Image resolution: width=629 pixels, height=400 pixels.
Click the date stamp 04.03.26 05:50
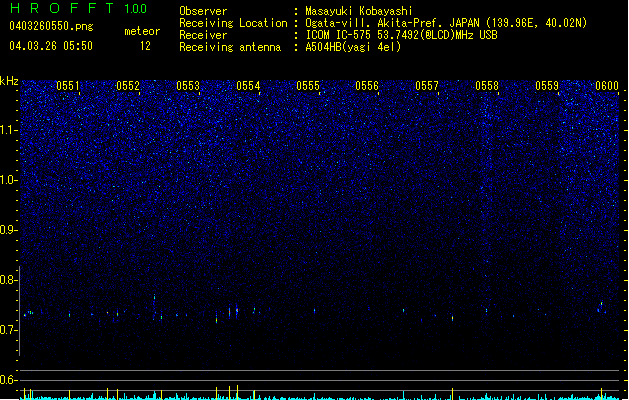pos(51,46)
